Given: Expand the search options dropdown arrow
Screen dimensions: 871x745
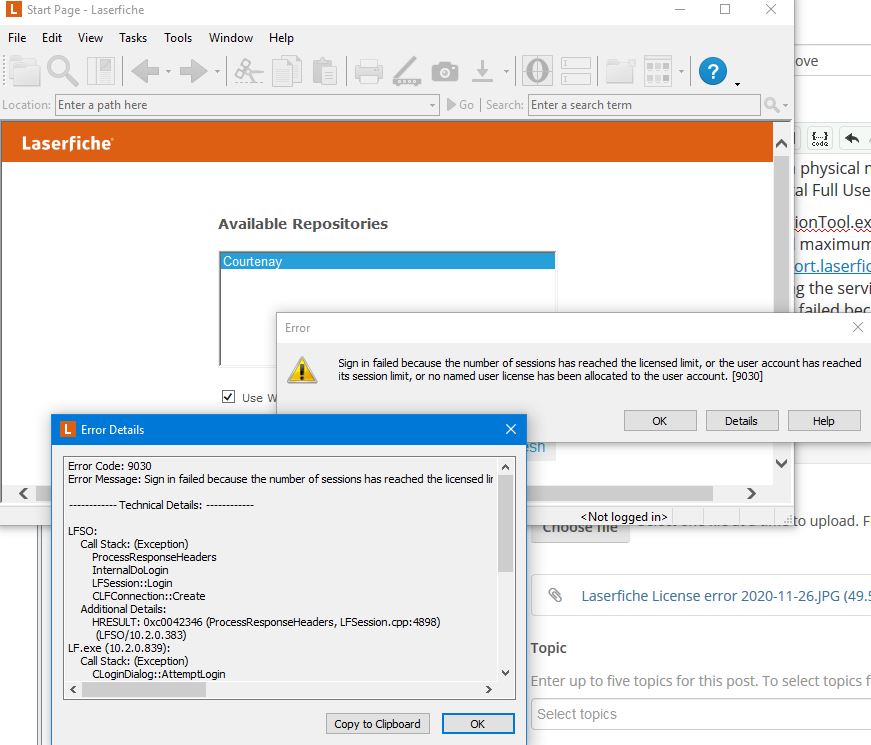Looking at the screenshot, I should 786,105.
